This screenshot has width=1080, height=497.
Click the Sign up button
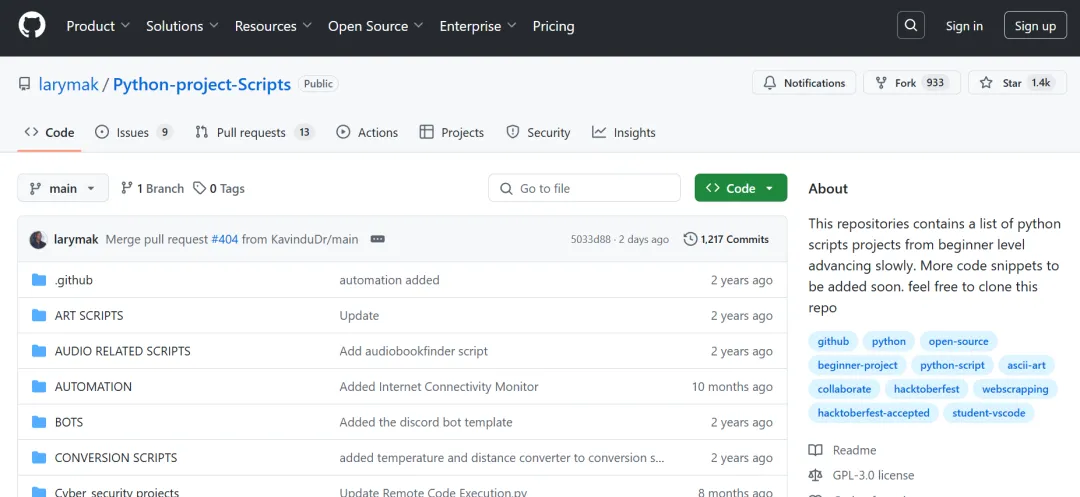[x=1035, y=26]
